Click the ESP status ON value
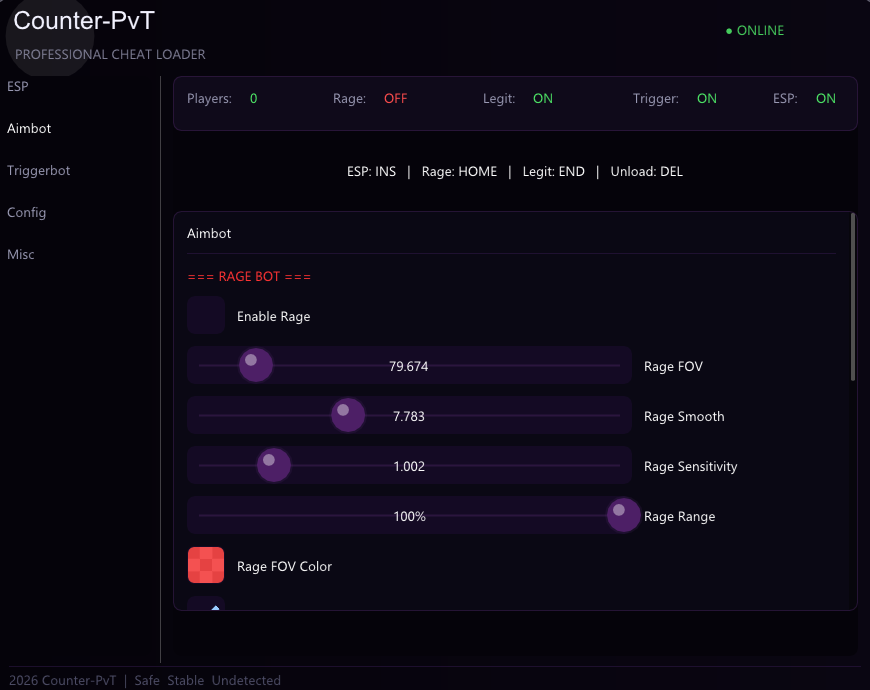 tap(826, 99)
